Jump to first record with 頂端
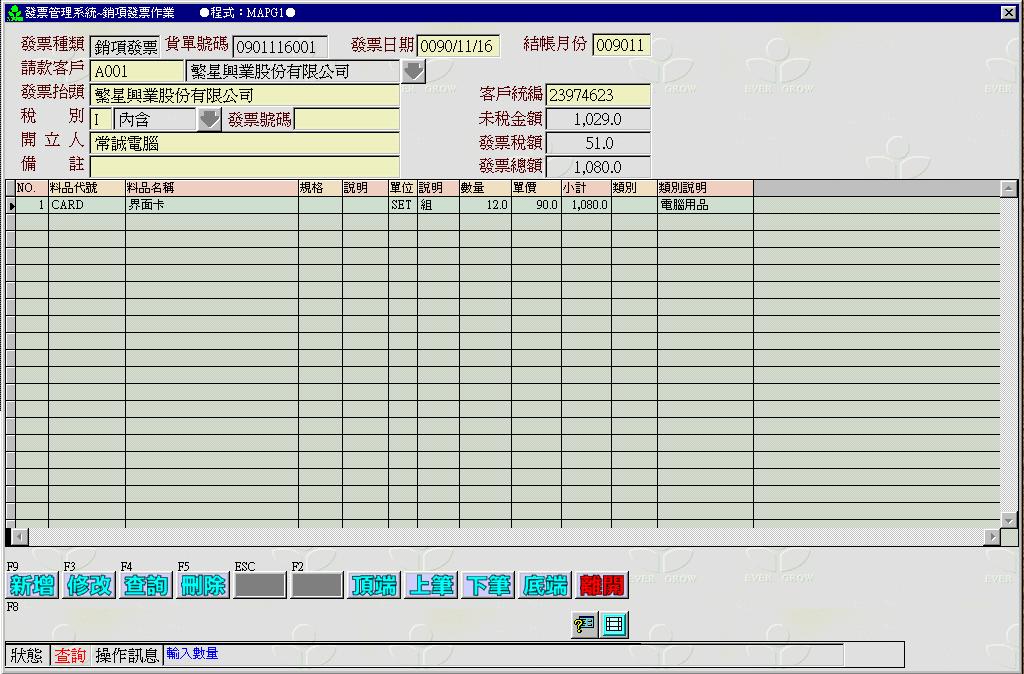This screenshot has width=1024, height=674. [x=374, y=586]
